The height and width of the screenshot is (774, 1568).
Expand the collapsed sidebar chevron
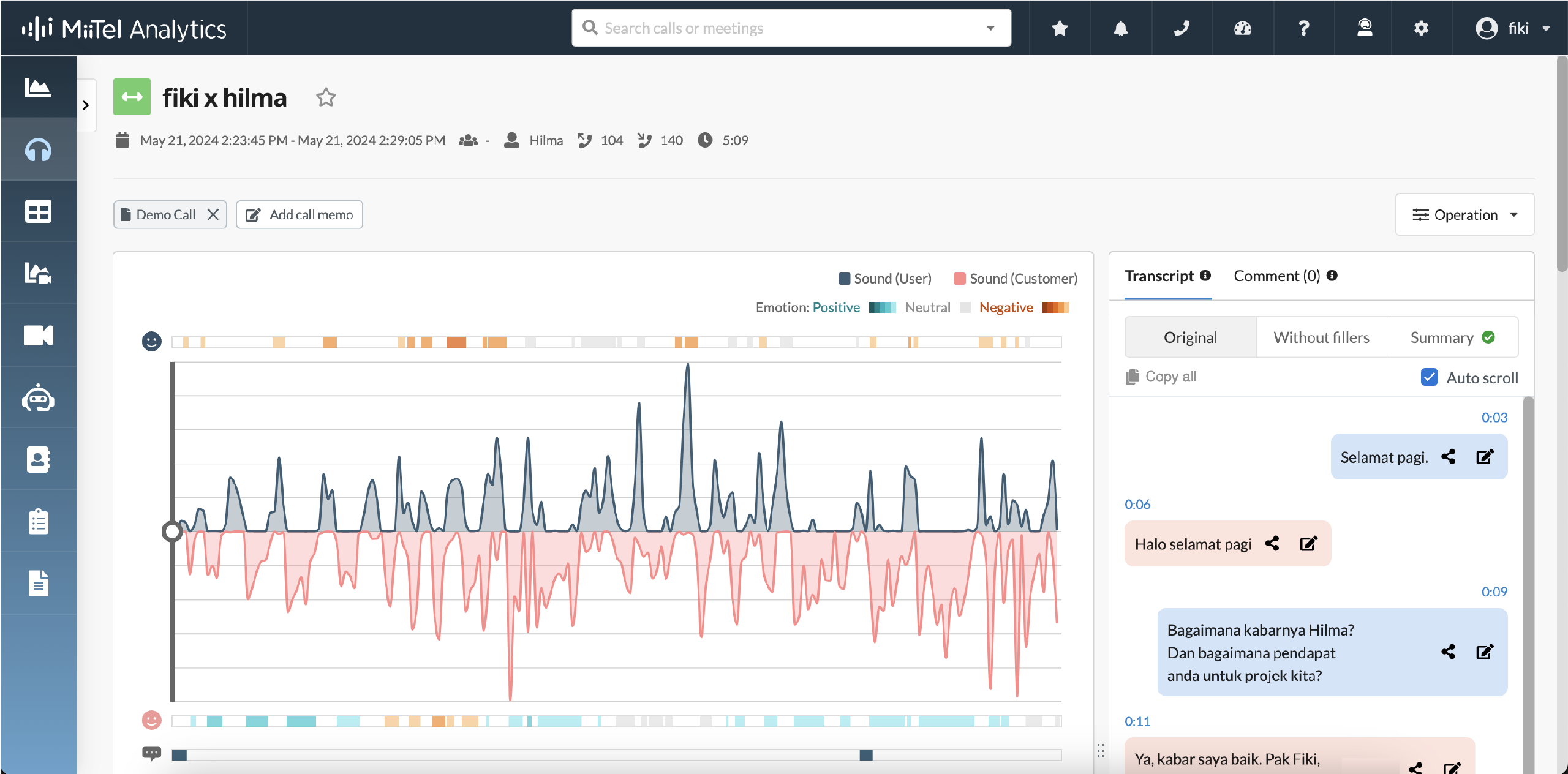86,105
